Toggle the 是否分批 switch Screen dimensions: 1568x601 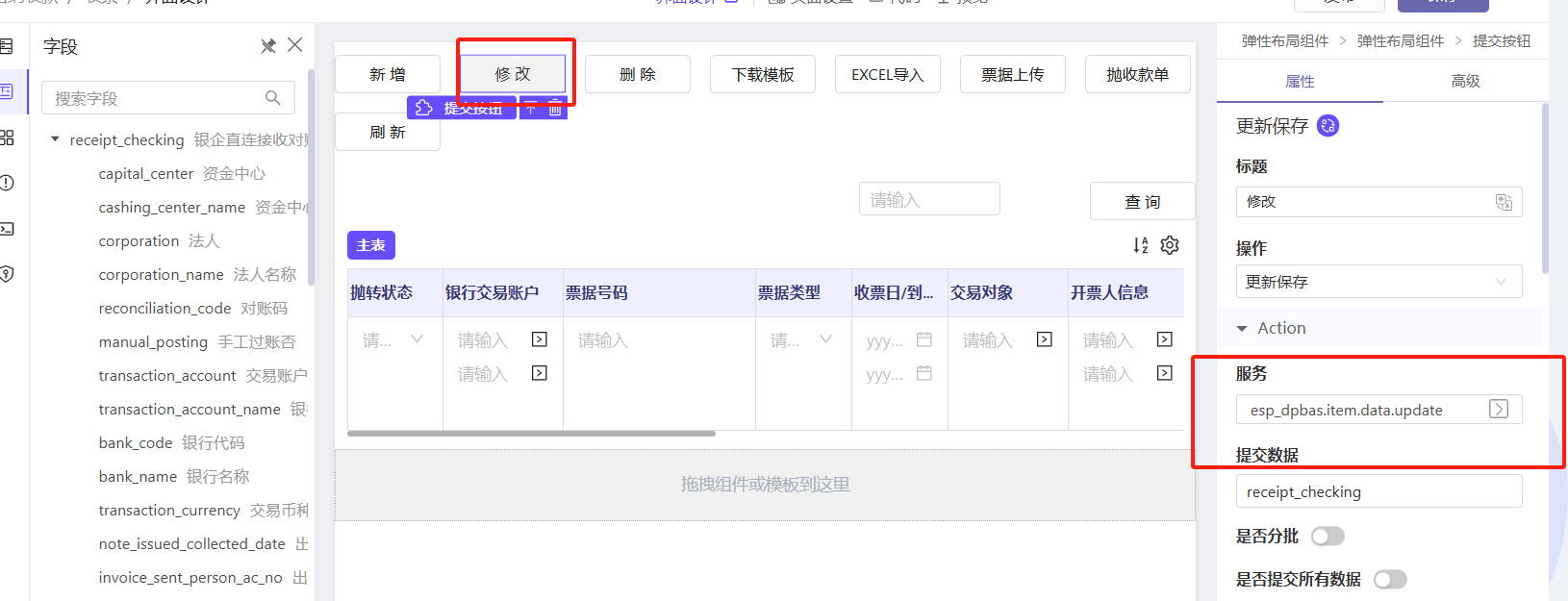click(x=1328, y=536)
